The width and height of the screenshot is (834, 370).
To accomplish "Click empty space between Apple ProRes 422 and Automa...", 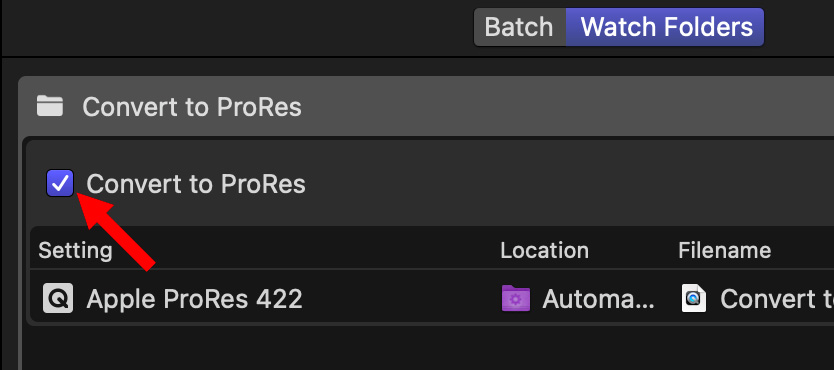I will [400, 299].
